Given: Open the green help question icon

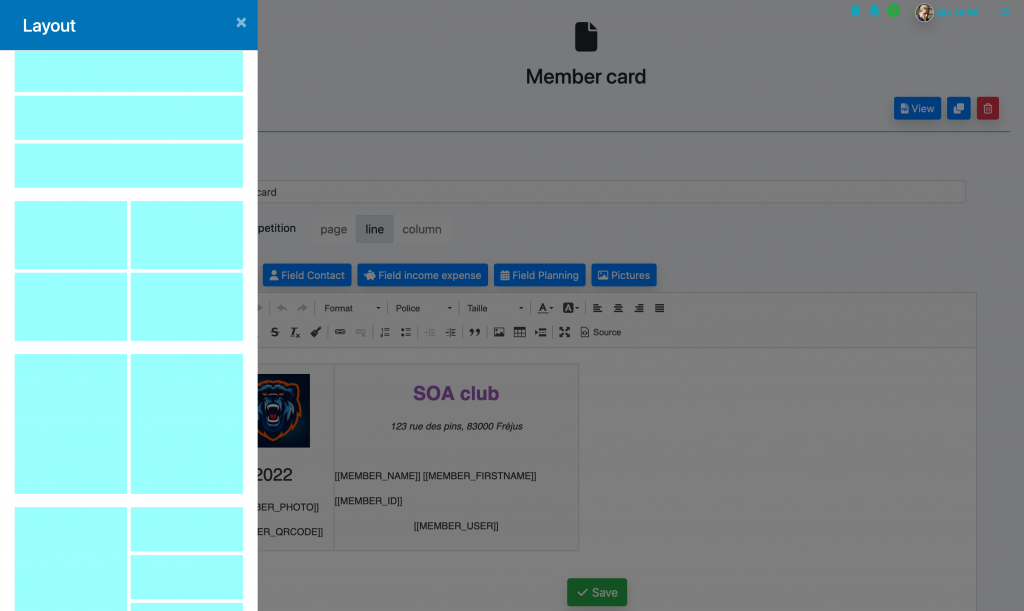Looking at the screenshot, I should (893, 11).
